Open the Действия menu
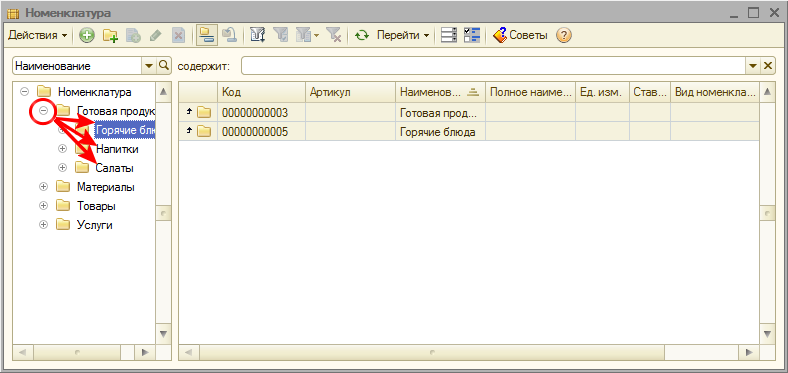The width and height of the screenshot is (788, 373). [x=38, y=36]
